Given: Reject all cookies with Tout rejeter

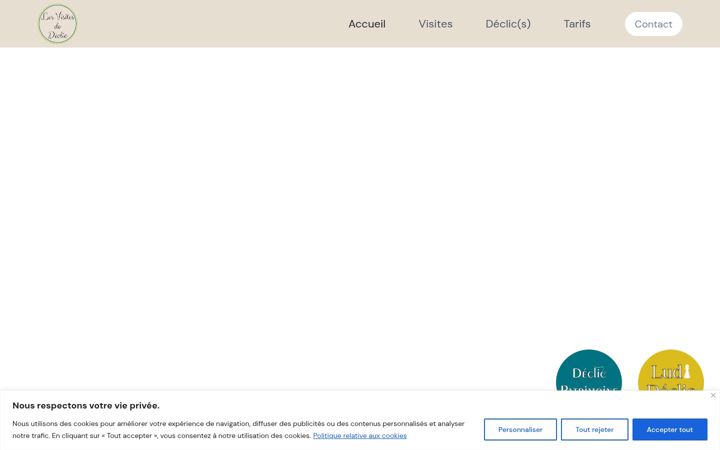Looking at the screenshot, I should click(594, 429).
